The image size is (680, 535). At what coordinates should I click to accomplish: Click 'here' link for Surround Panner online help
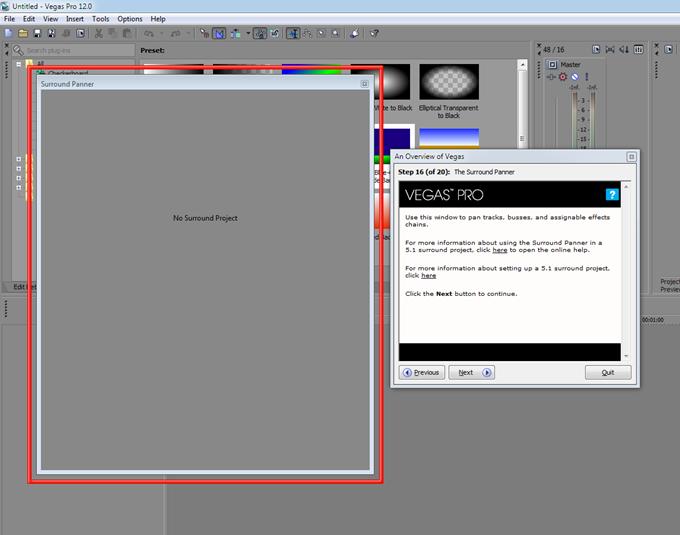tap(500, 250)
